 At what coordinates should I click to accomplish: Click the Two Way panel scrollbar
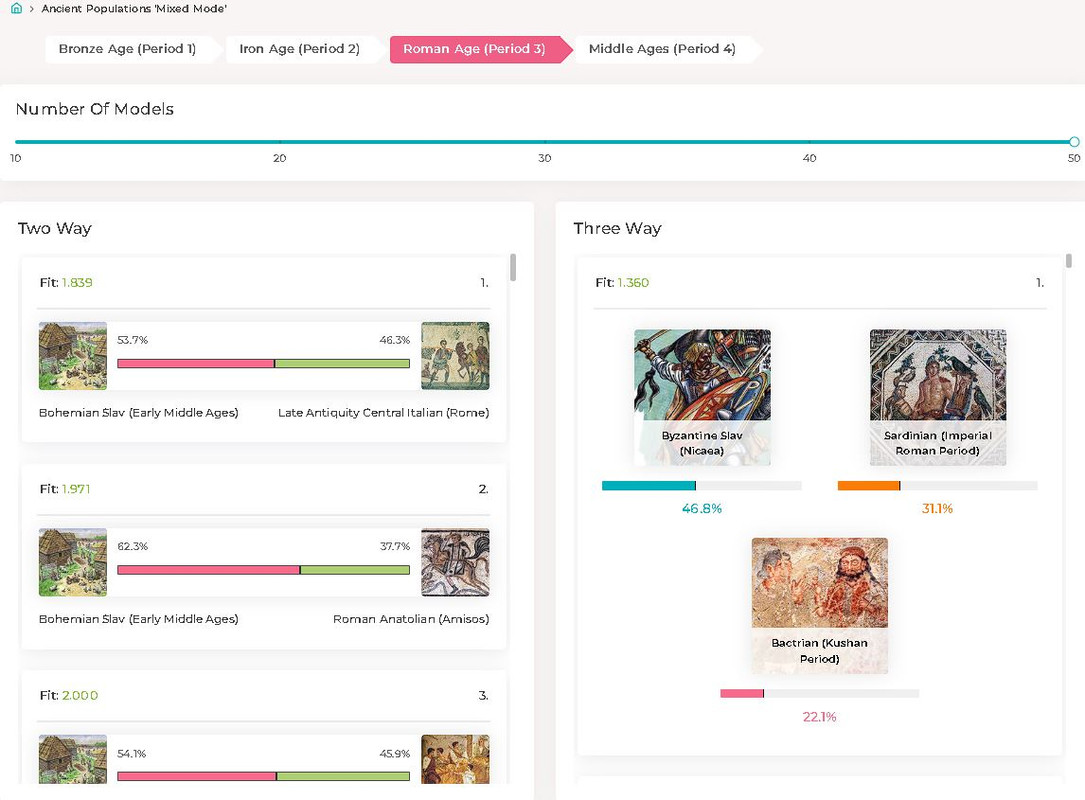(x=513, y=268)
